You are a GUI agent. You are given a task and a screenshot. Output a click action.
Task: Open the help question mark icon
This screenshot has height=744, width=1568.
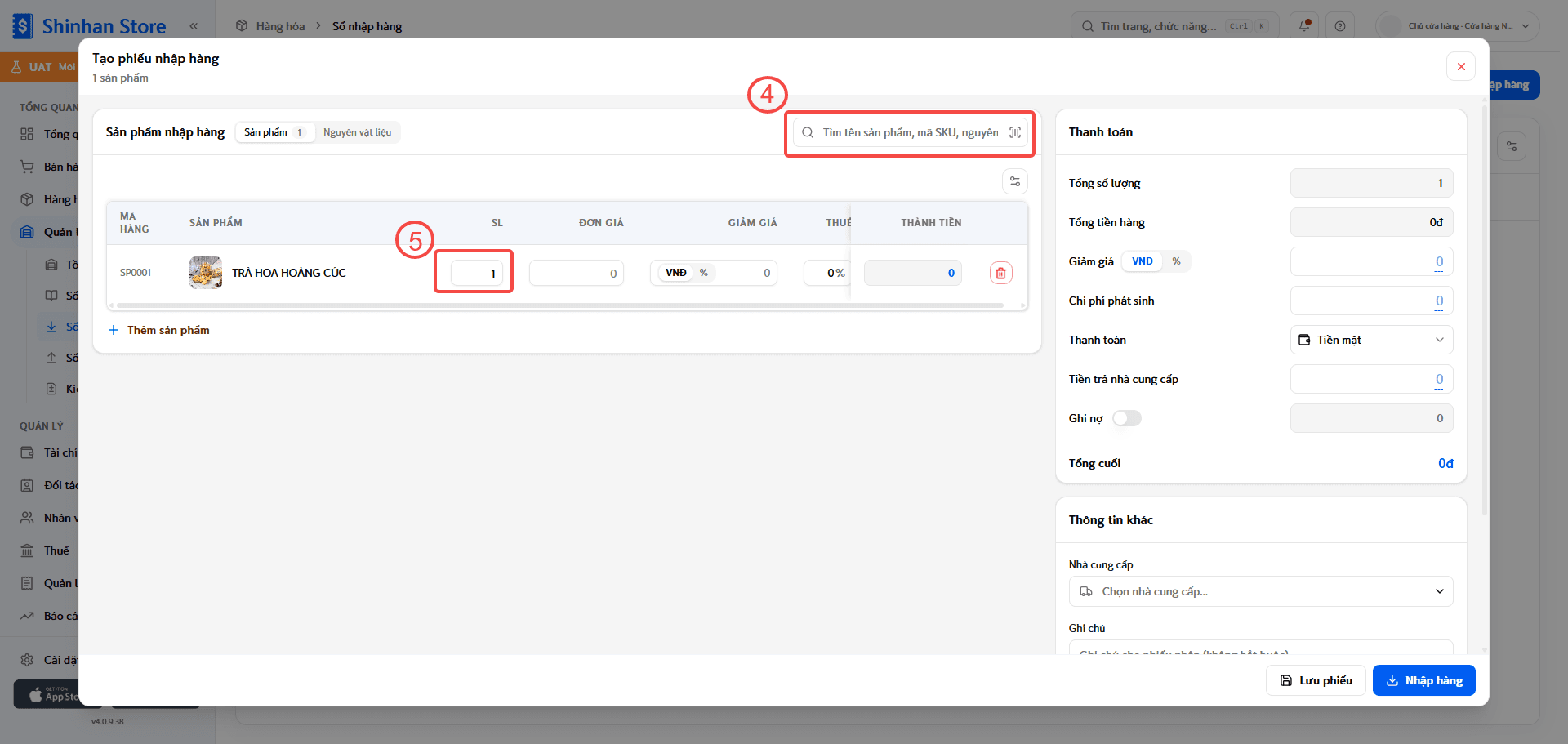pos(1340,26)
